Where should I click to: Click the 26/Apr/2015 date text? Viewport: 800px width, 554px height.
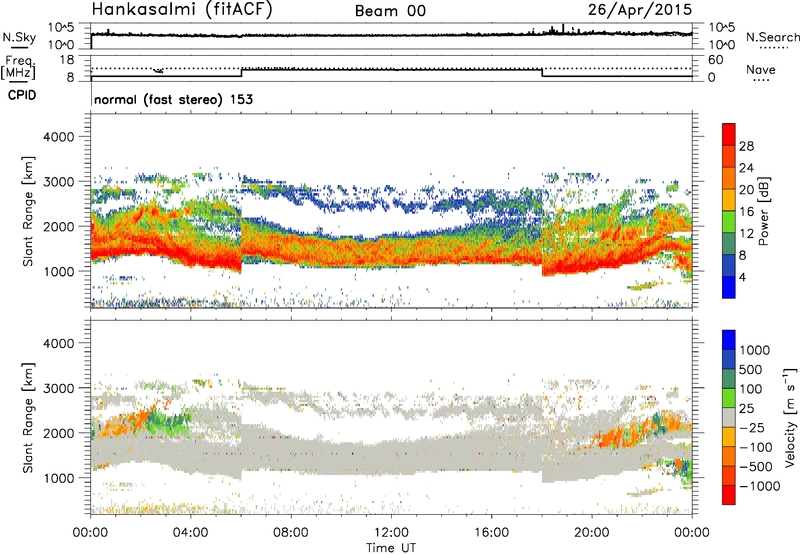pos(640,10)
